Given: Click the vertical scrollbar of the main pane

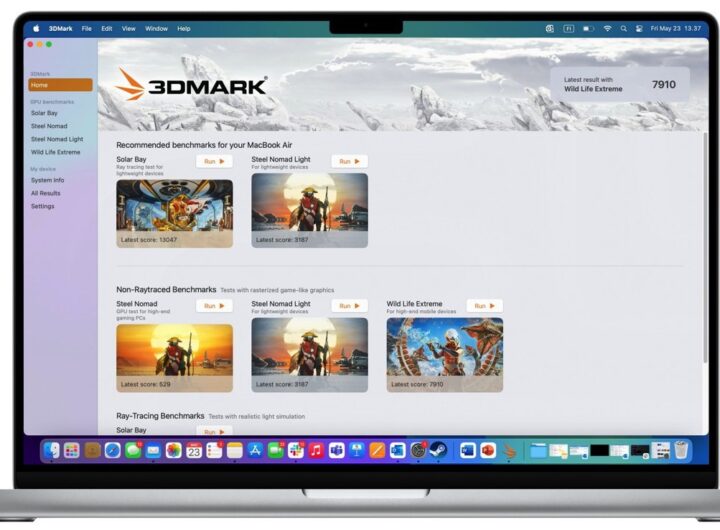Looking at the screenshot, I should tap(705, 248).
